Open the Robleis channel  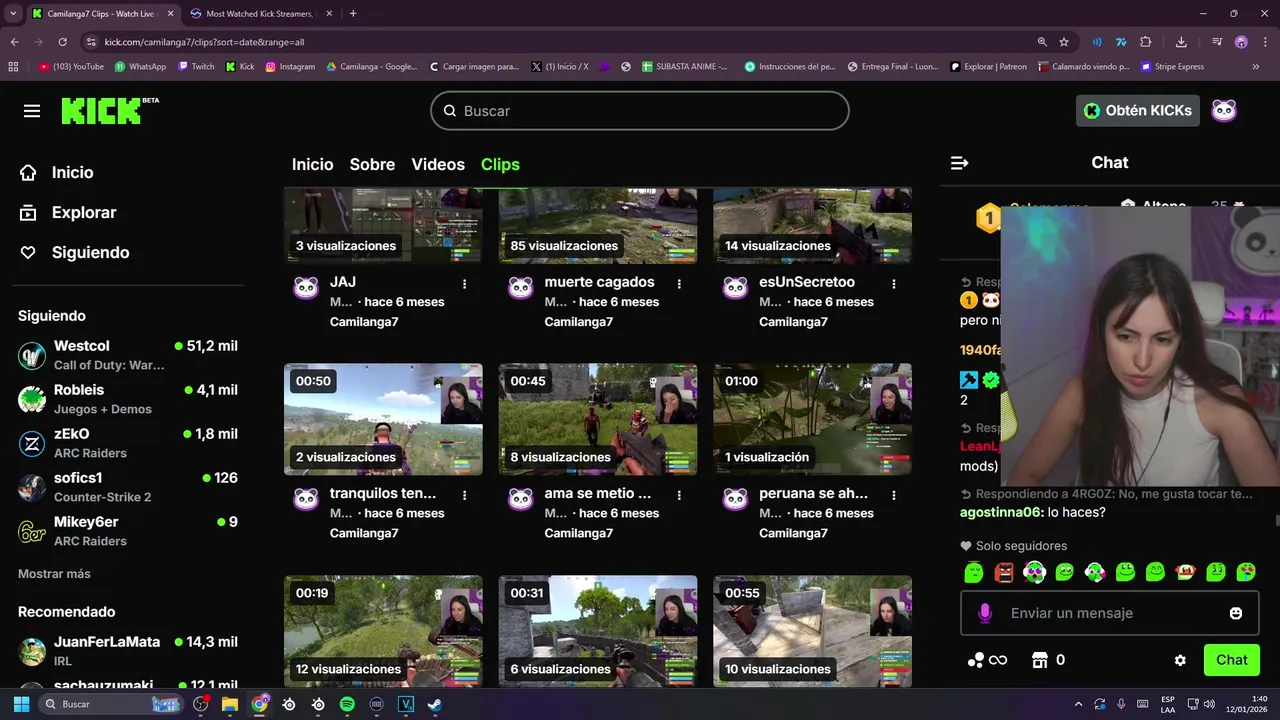tap(128, 399)
